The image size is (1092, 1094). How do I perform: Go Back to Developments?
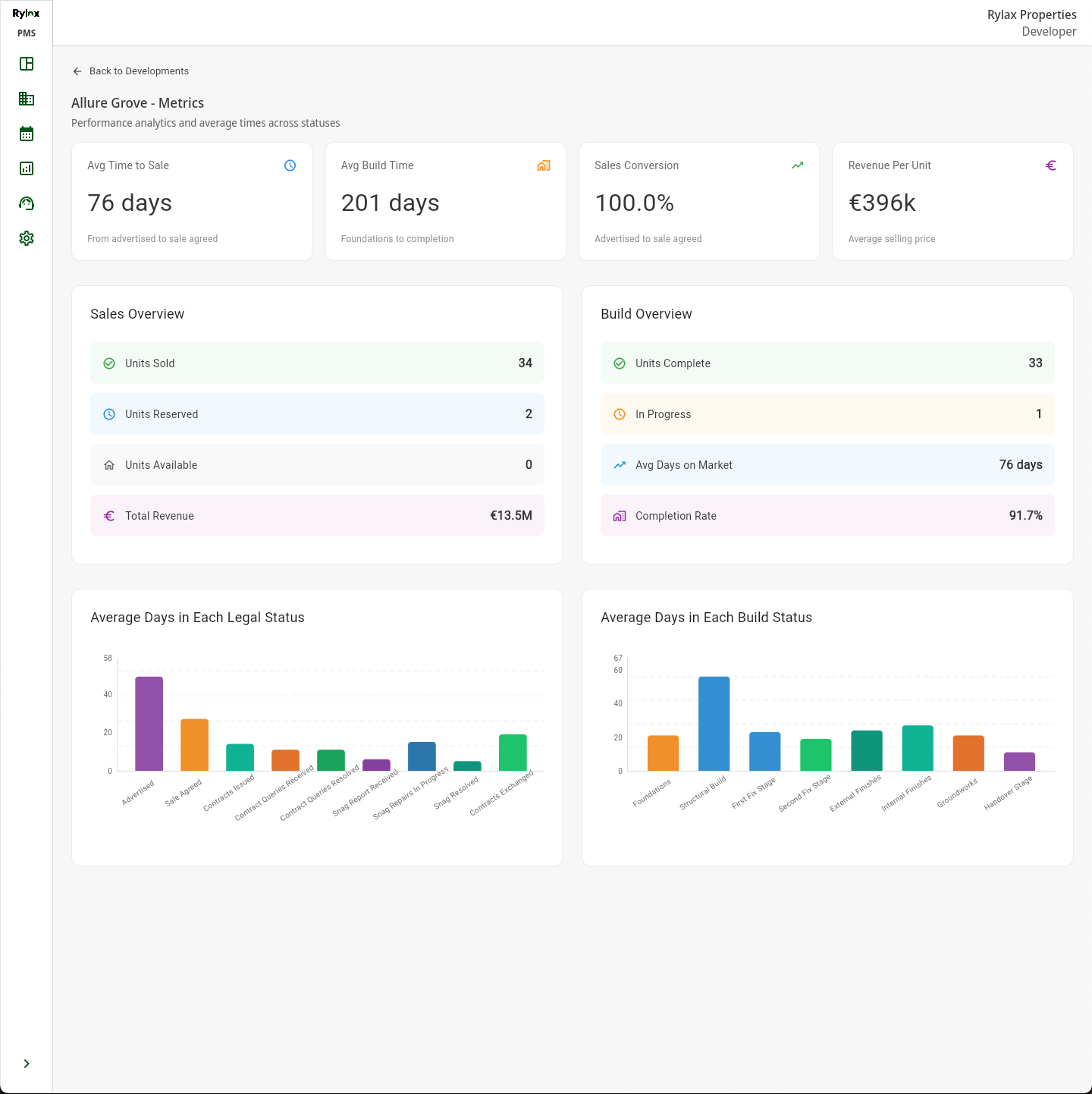tap(130, 71)
